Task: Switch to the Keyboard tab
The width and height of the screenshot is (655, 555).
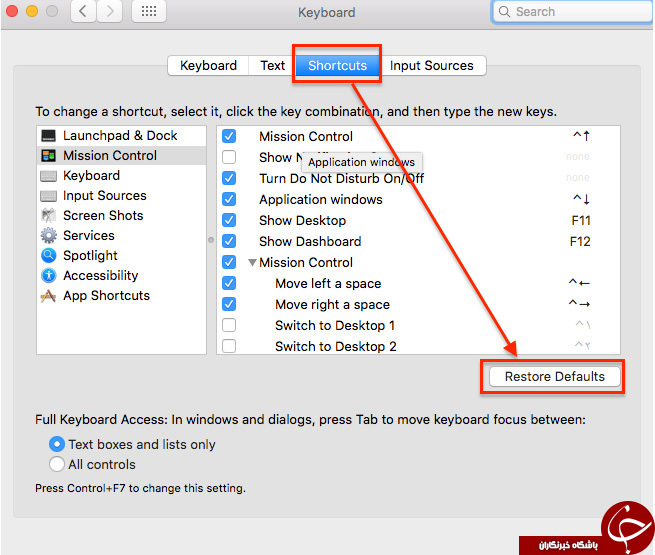Action: pyautogui.click(x=208, y=66)
